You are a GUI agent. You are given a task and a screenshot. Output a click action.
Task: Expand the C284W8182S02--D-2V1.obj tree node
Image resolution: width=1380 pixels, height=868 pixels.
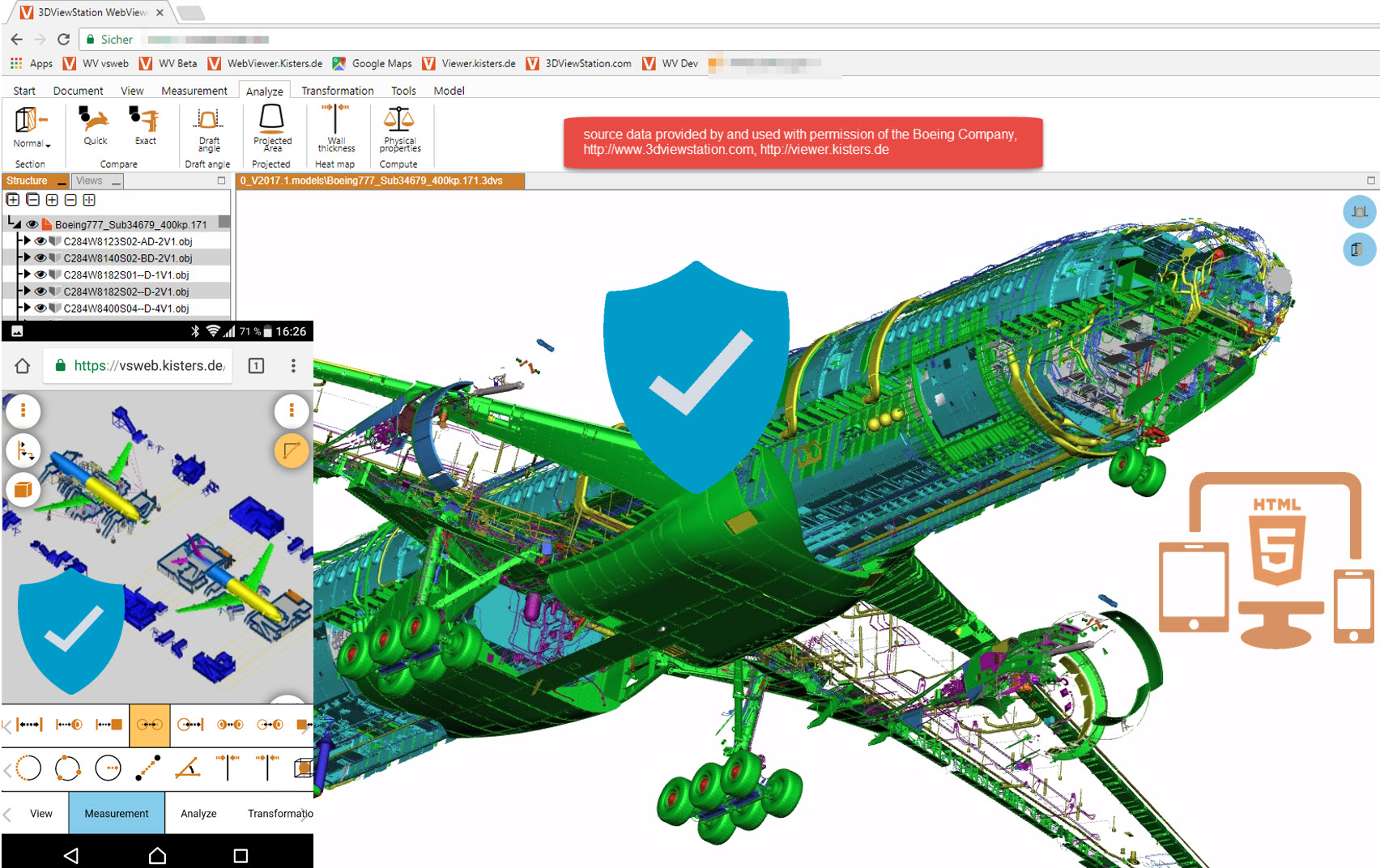click(27, 291)
